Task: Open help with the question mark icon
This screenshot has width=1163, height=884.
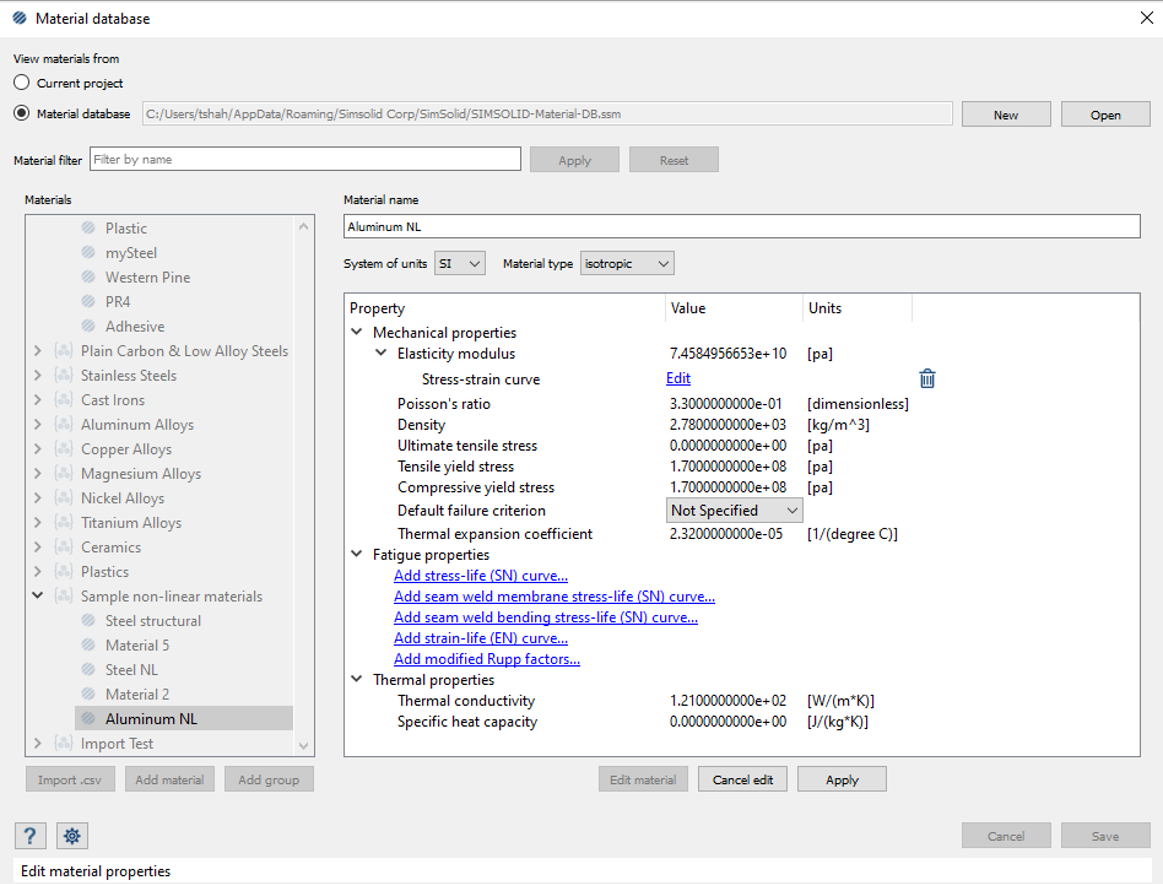Action: pos(30,836)
